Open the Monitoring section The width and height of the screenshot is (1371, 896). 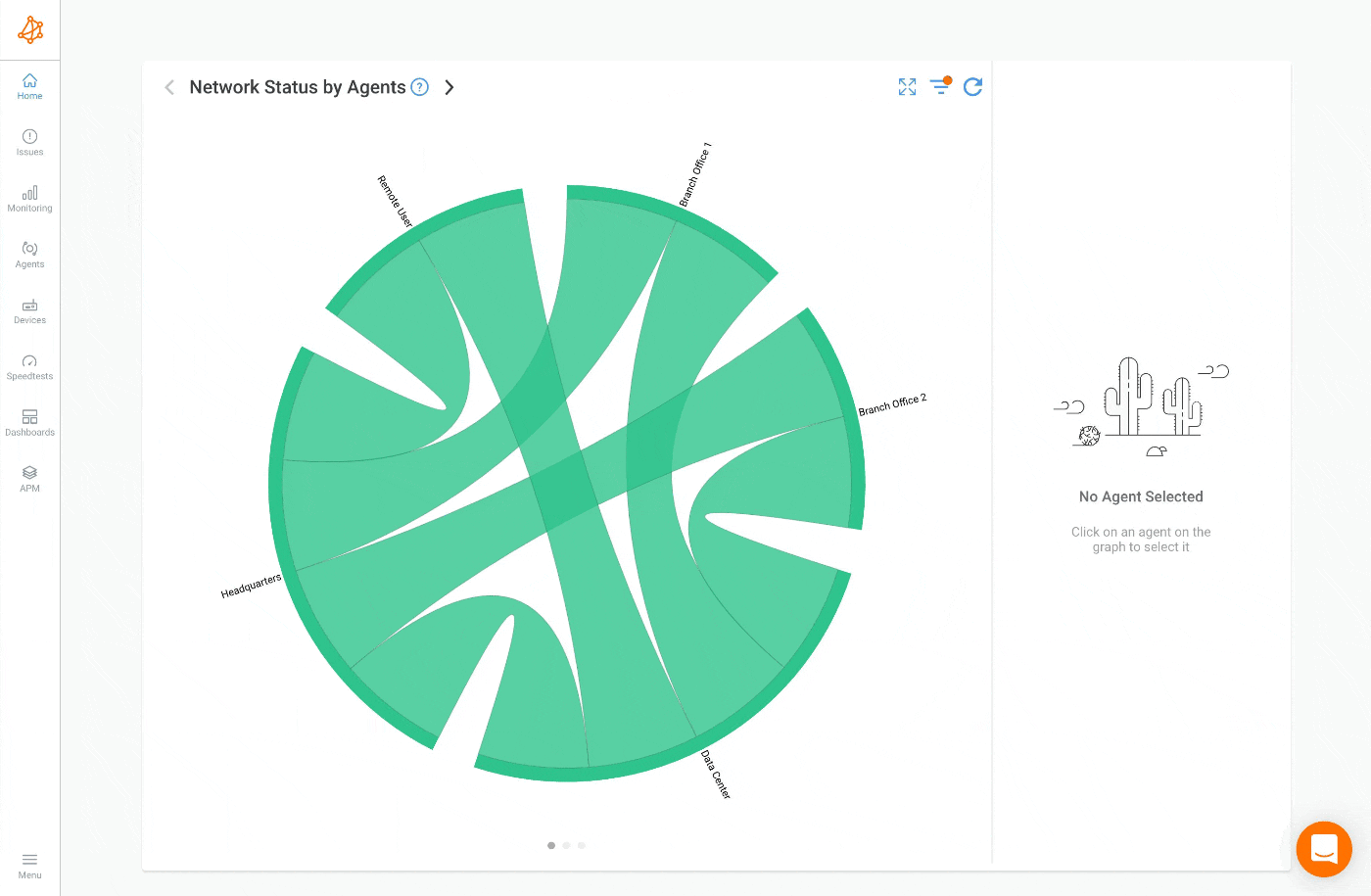coord(29,199)
